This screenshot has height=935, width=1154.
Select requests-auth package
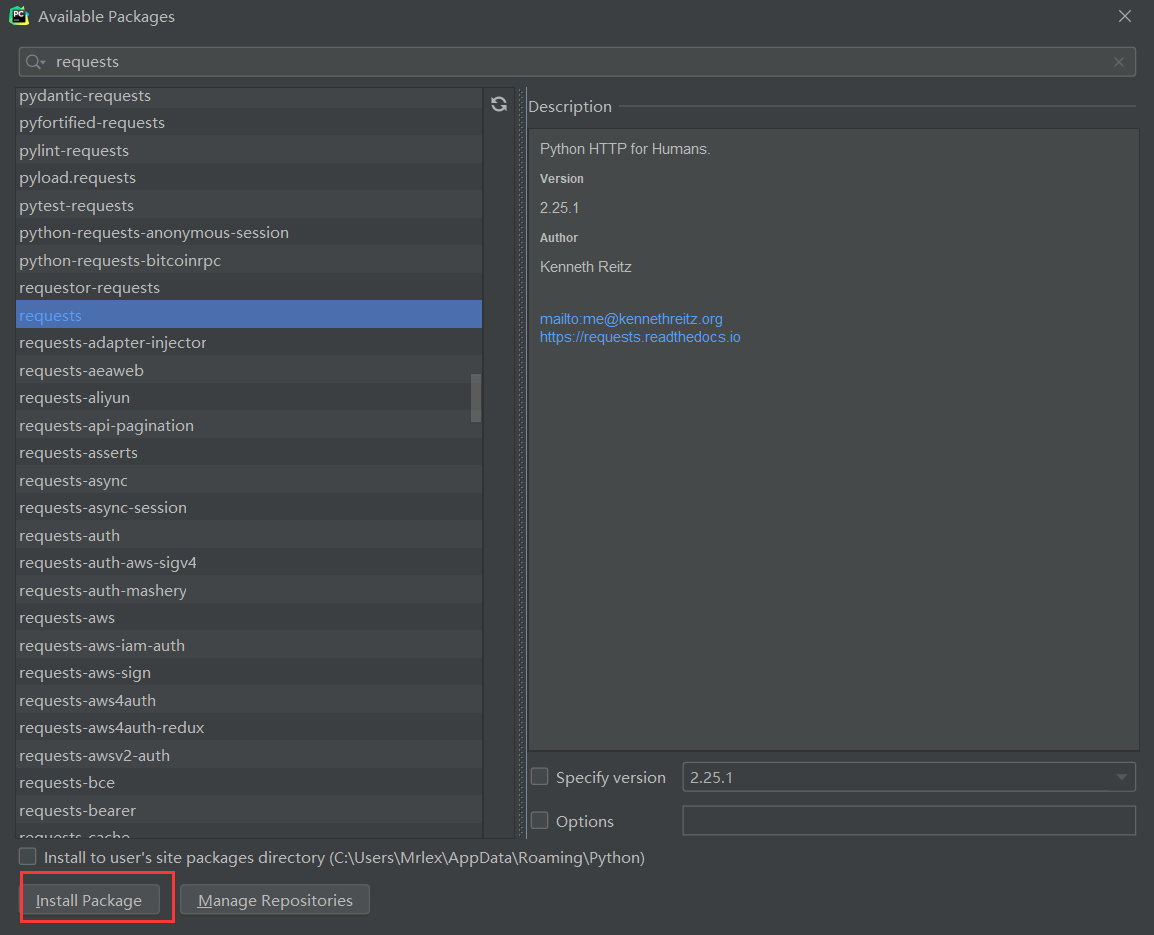(249, 535)
